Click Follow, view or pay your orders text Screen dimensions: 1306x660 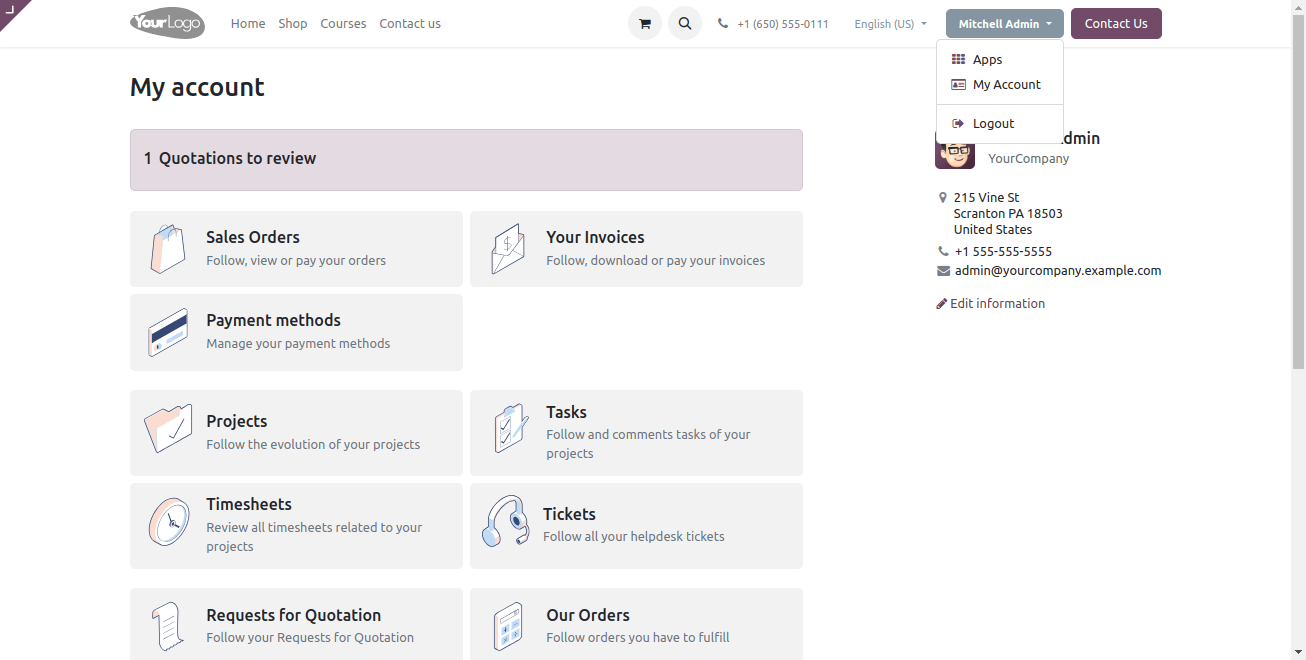[296, 261]
